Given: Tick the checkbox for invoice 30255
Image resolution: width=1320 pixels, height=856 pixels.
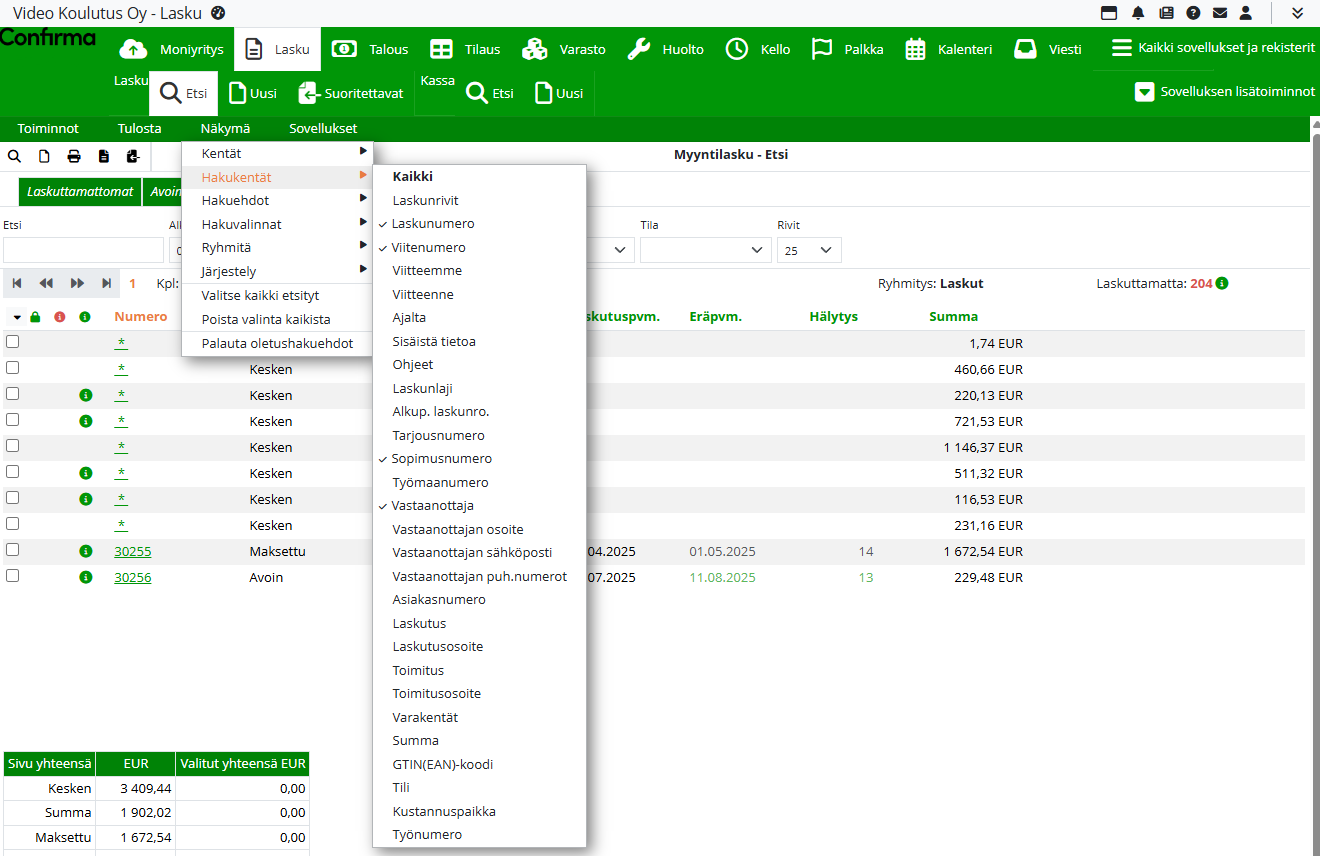Looking at the screenshot, I should [x=13, y=550].
